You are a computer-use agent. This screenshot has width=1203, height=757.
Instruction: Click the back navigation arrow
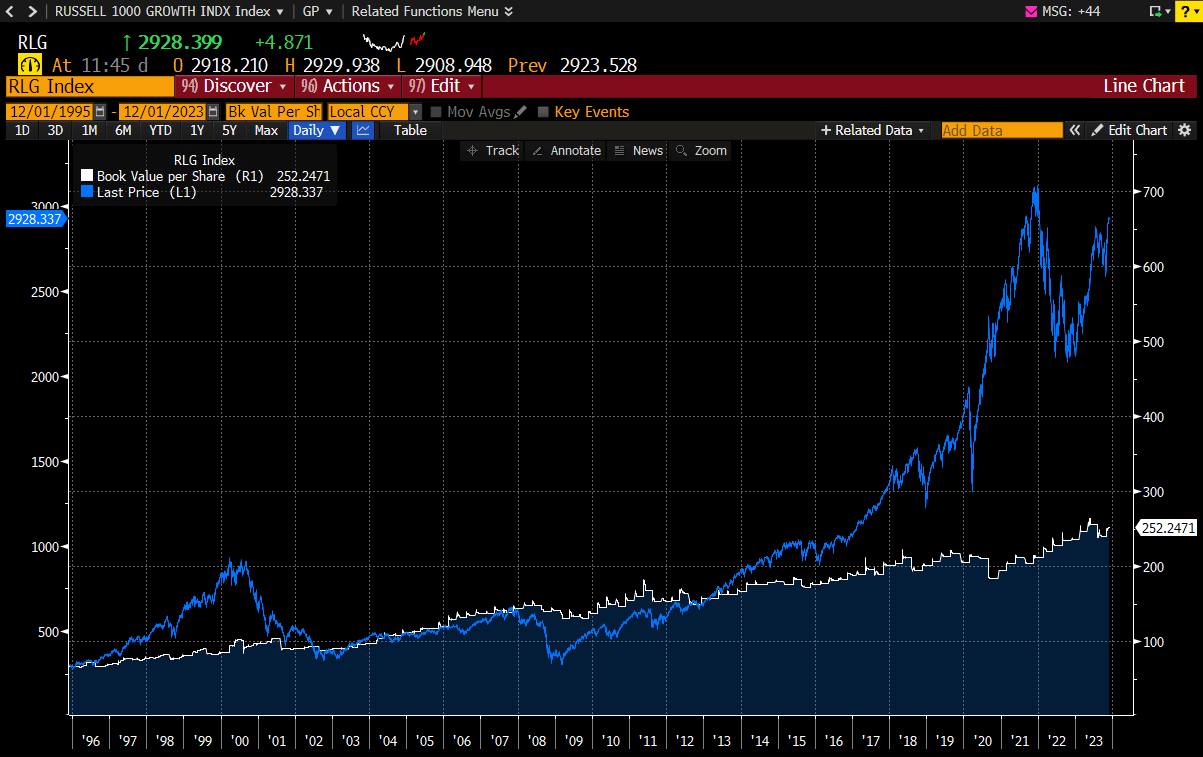9,11
